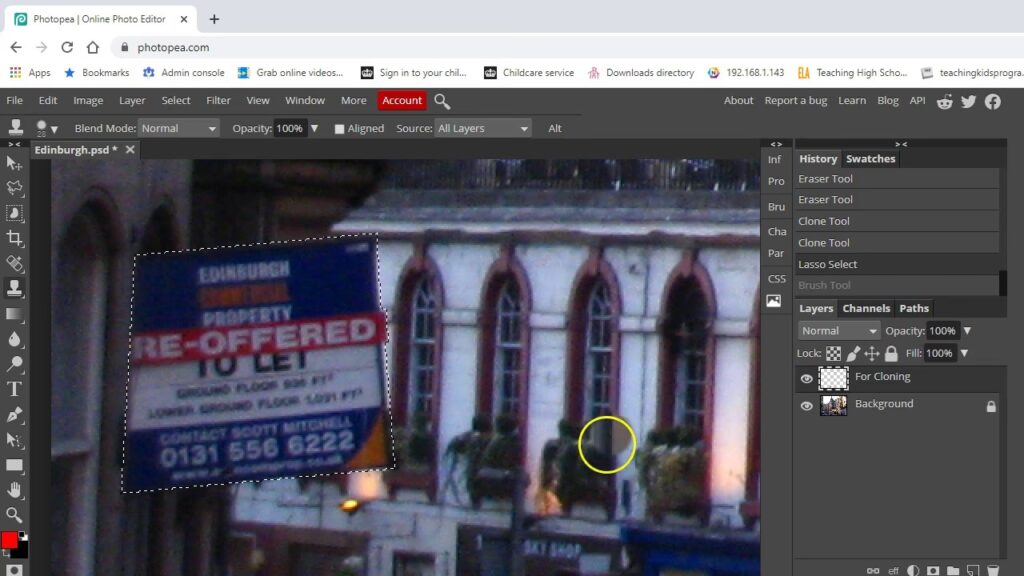Select the Move tool

pyautogui.click(x=14, y=162)
